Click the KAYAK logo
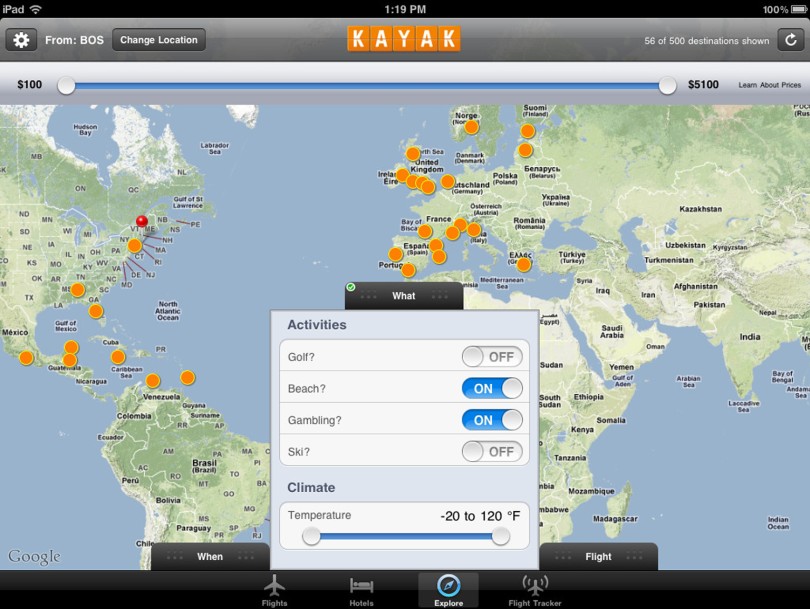810x609 pixels. pos(403,39)
